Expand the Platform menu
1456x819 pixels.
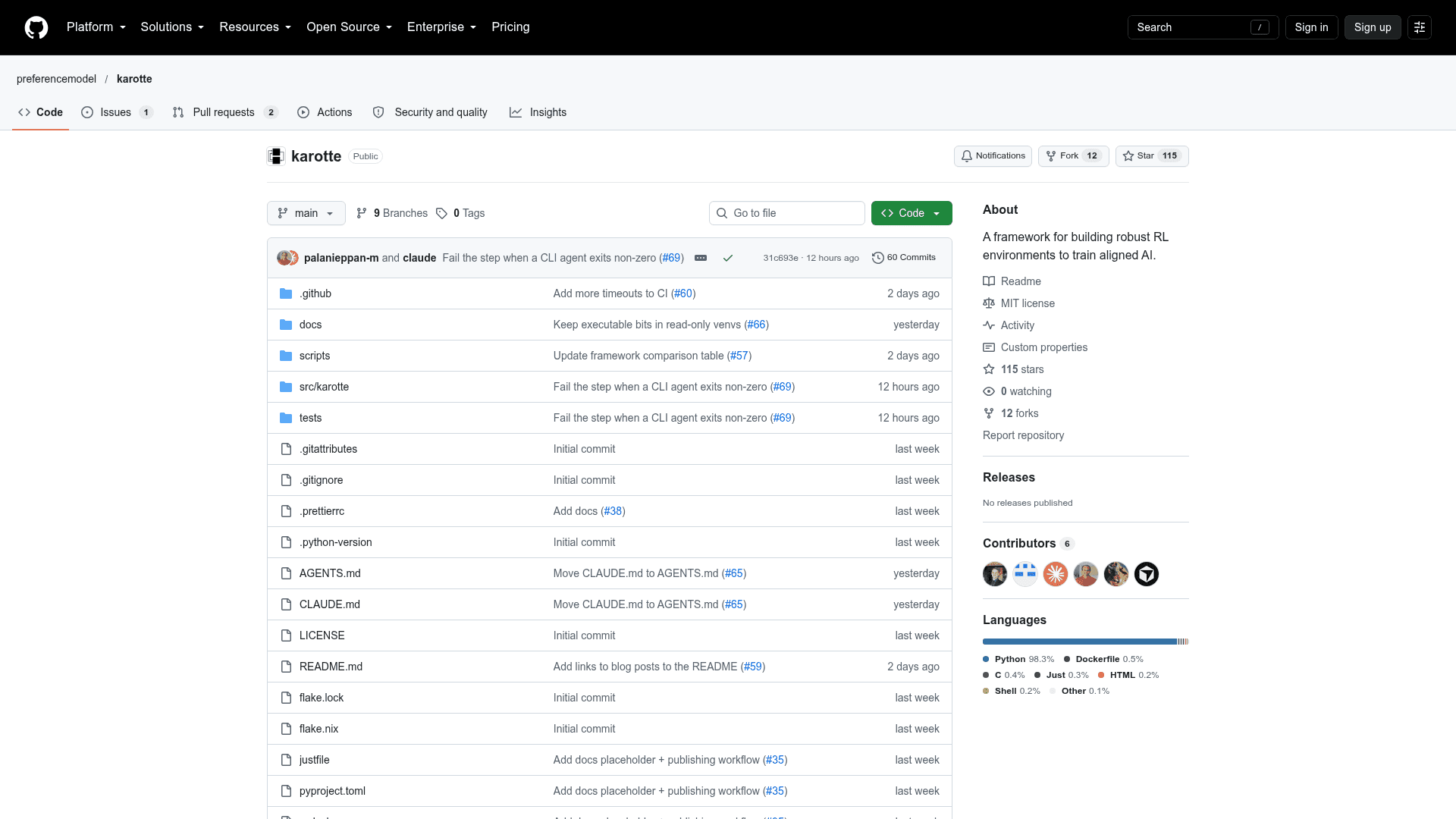click(x=96, y=27)
